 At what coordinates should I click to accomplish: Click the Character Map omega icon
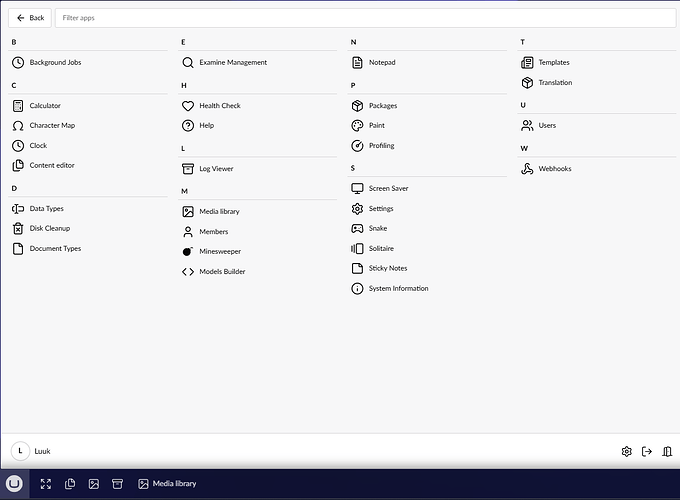[x=18, y=126]
